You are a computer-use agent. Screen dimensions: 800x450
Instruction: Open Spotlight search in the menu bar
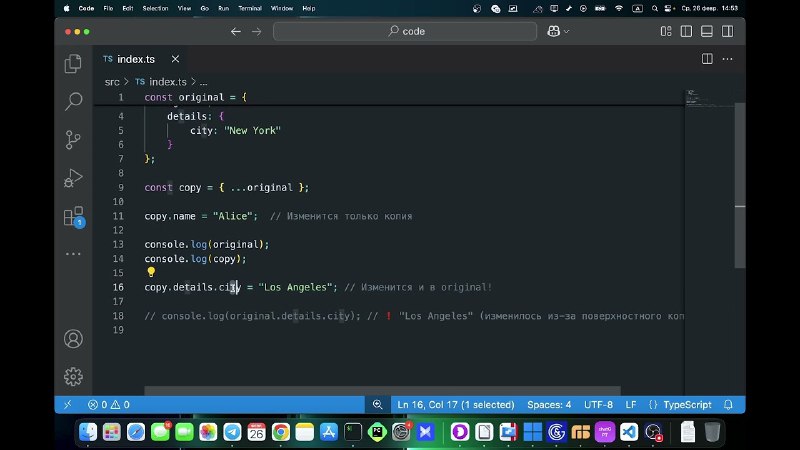pyautogui.click(x=655, y=8)
